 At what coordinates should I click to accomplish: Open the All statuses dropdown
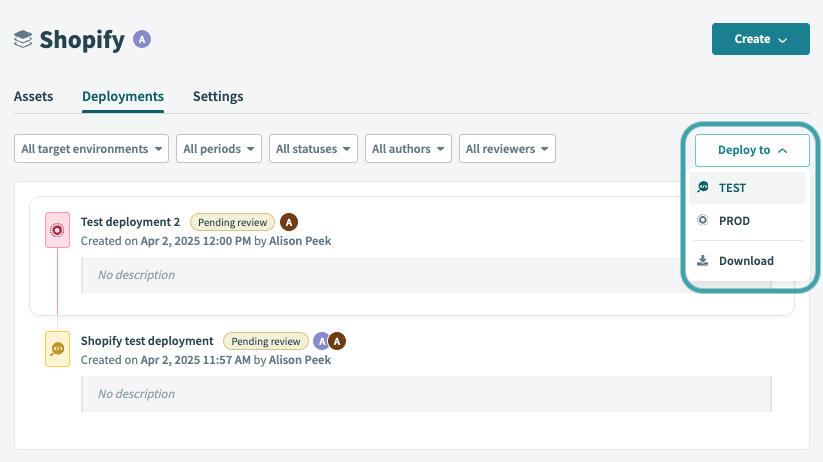[314, 149]
